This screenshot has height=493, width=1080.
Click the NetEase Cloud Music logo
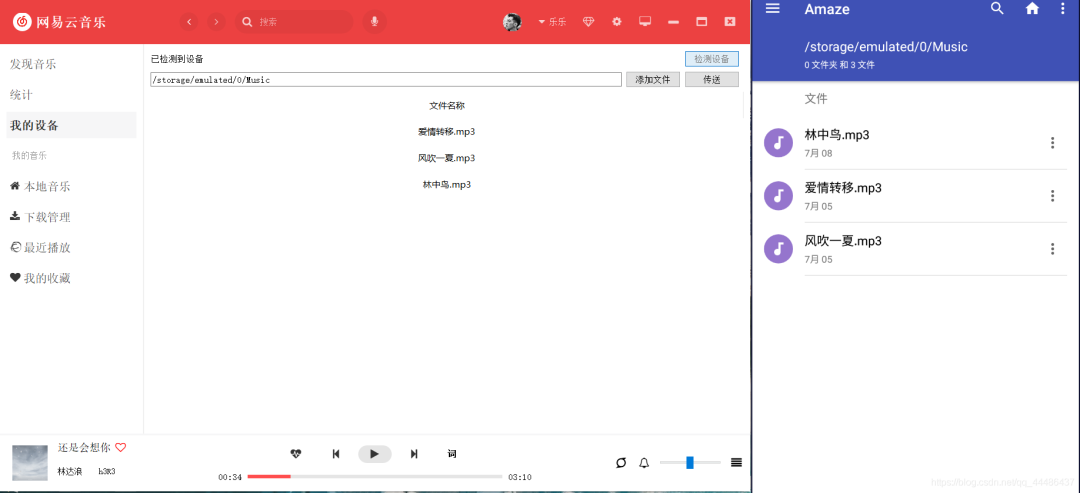point(59,22)
